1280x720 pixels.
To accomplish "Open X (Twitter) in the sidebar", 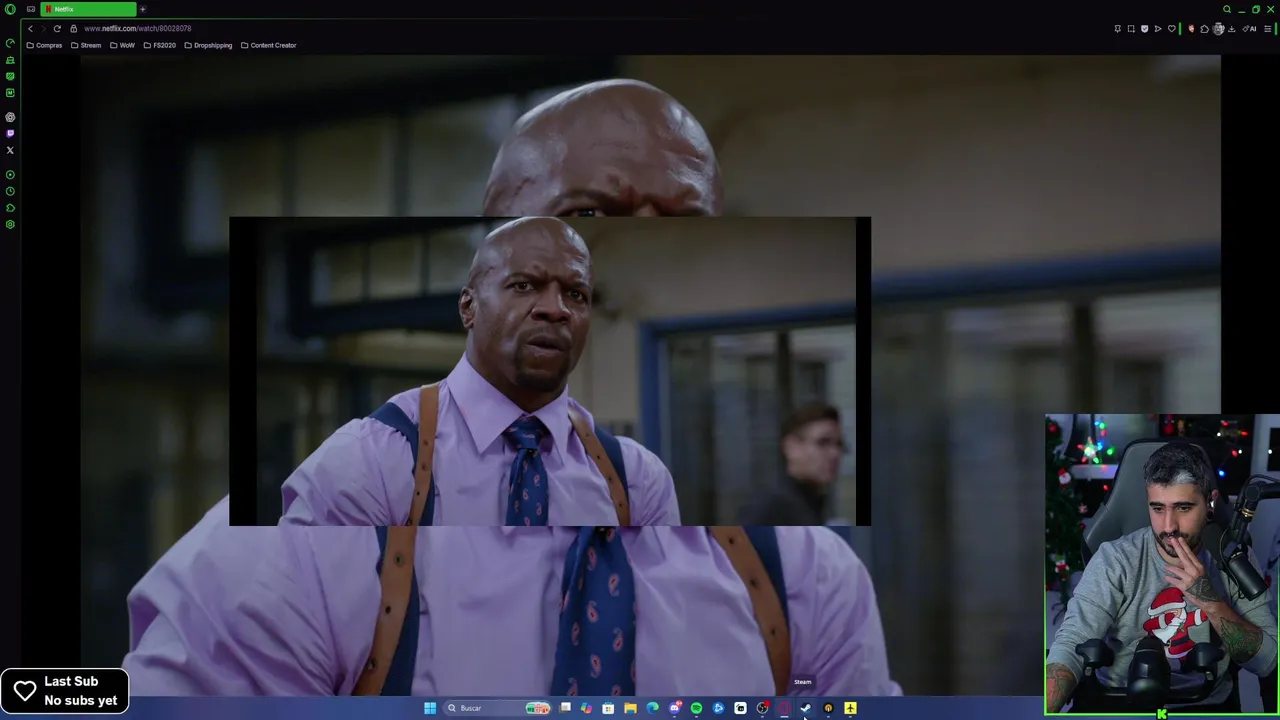I will point(10,150).
